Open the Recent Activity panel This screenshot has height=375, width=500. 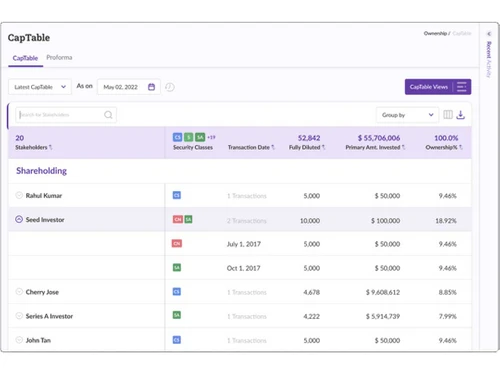pos(489,59)
